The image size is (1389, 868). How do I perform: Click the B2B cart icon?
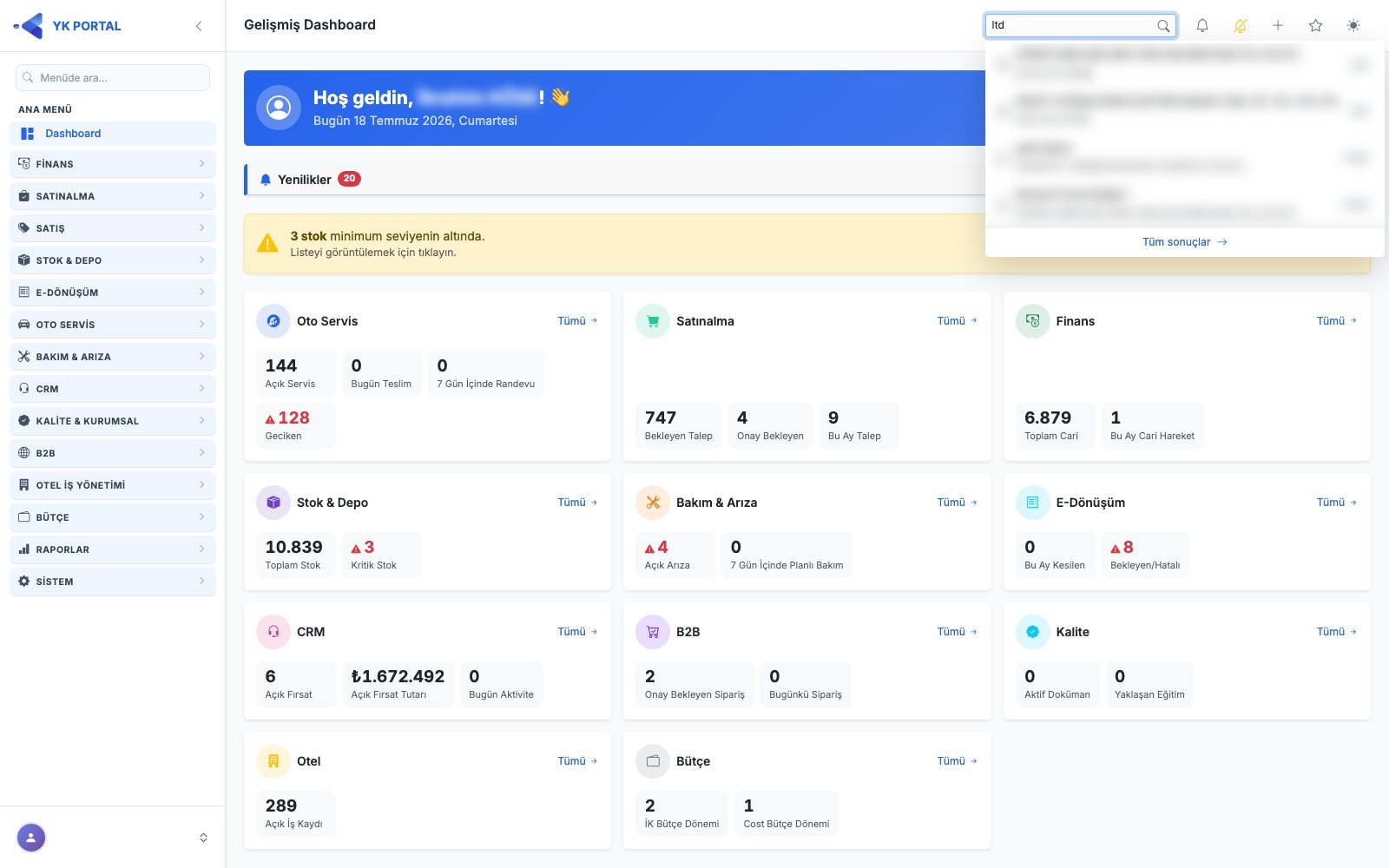coord(653,632)
